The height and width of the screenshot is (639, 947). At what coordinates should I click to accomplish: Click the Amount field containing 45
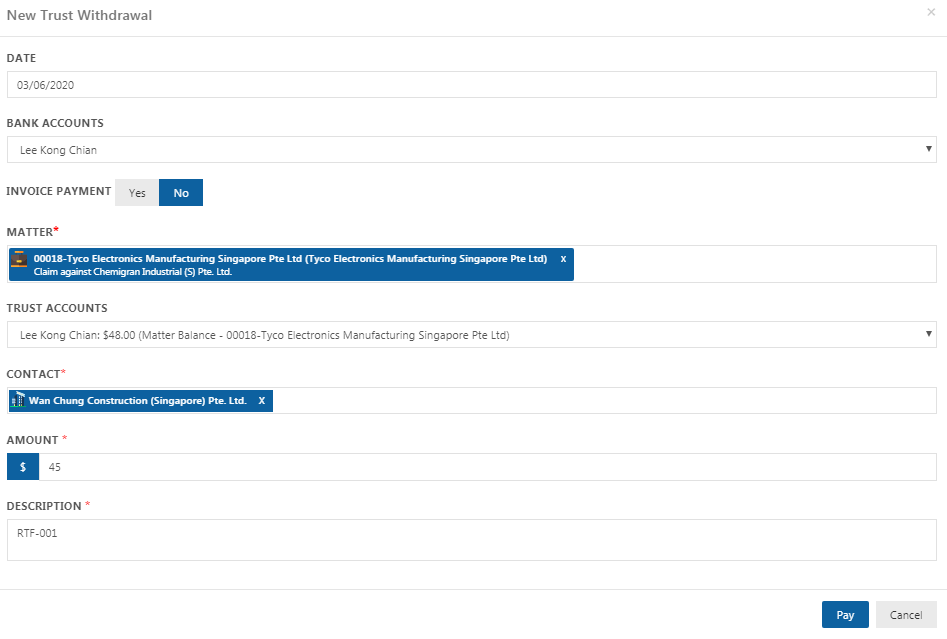[x=488, y=467]
